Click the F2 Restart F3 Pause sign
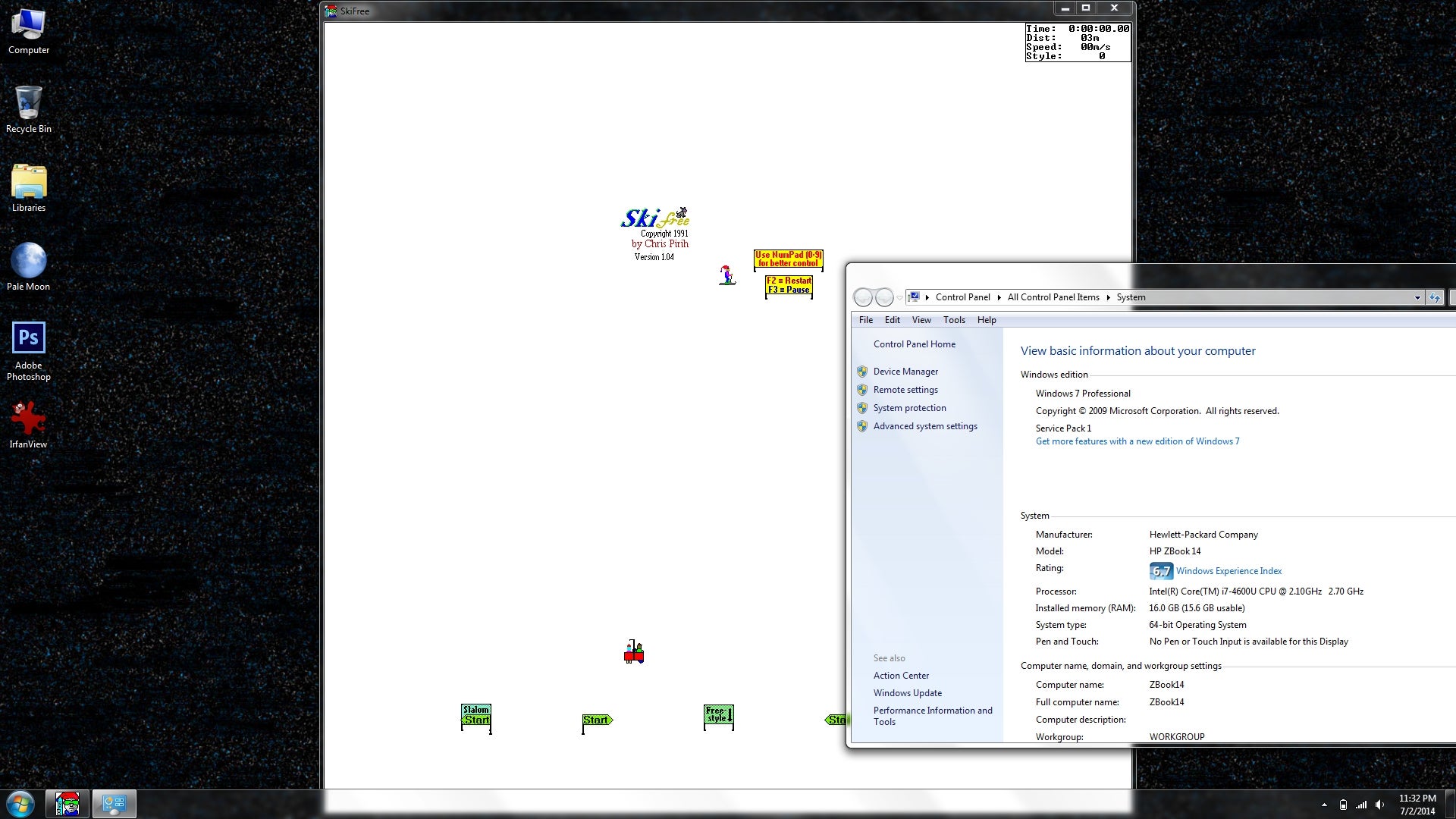The height and width of the screenshot is (819, 1456). coord(789,285)
